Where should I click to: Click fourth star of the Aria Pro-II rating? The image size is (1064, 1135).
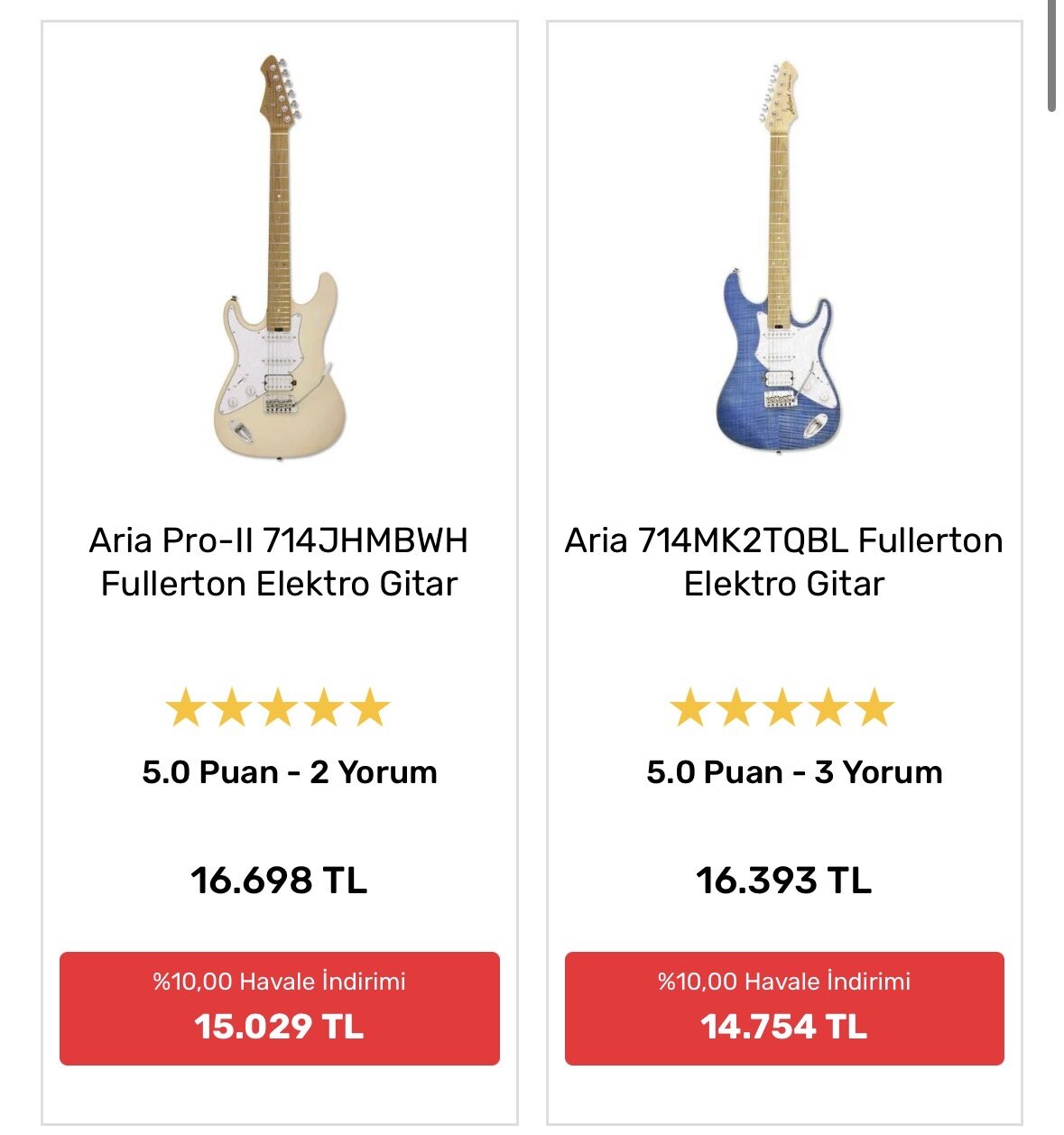coord(324,708)
